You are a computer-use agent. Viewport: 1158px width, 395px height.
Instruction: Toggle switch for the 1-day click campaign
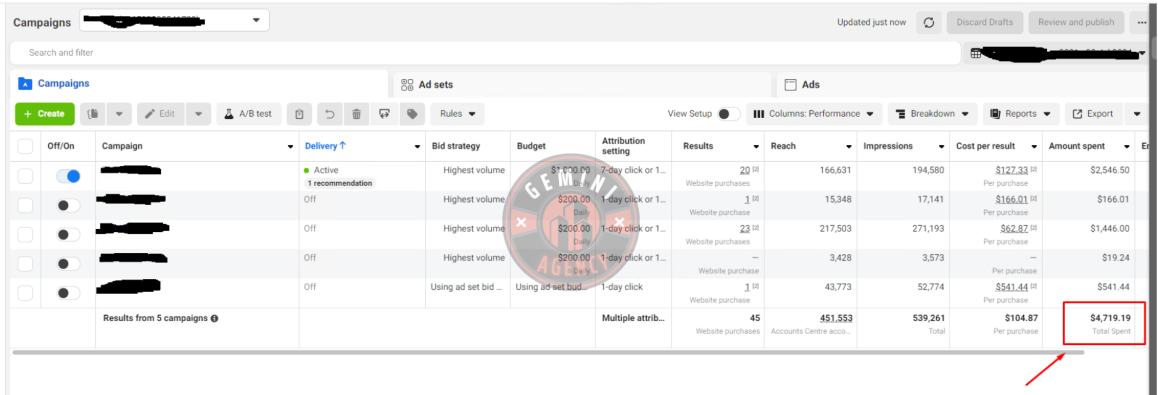(x=68, y=293)
